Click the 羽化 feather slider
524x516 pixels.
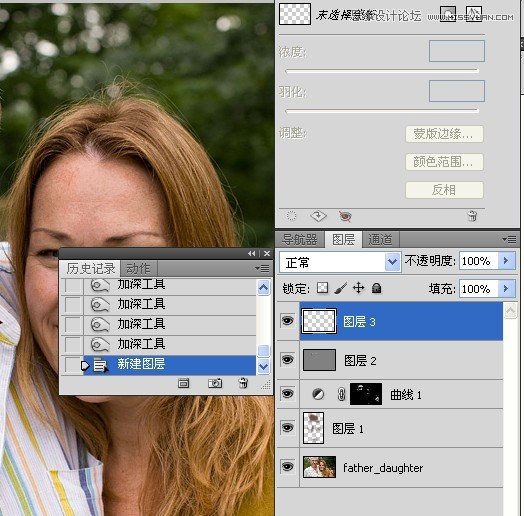pyautogui.click(x=382, y=111)
